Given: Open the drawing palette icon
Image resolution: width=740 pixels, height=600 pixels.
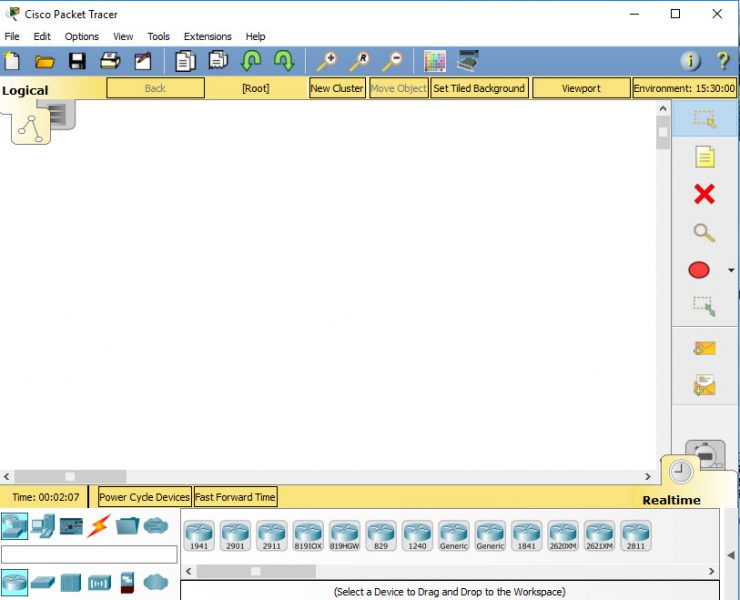Looking at the screenshot, I should (x=435, y=61).
